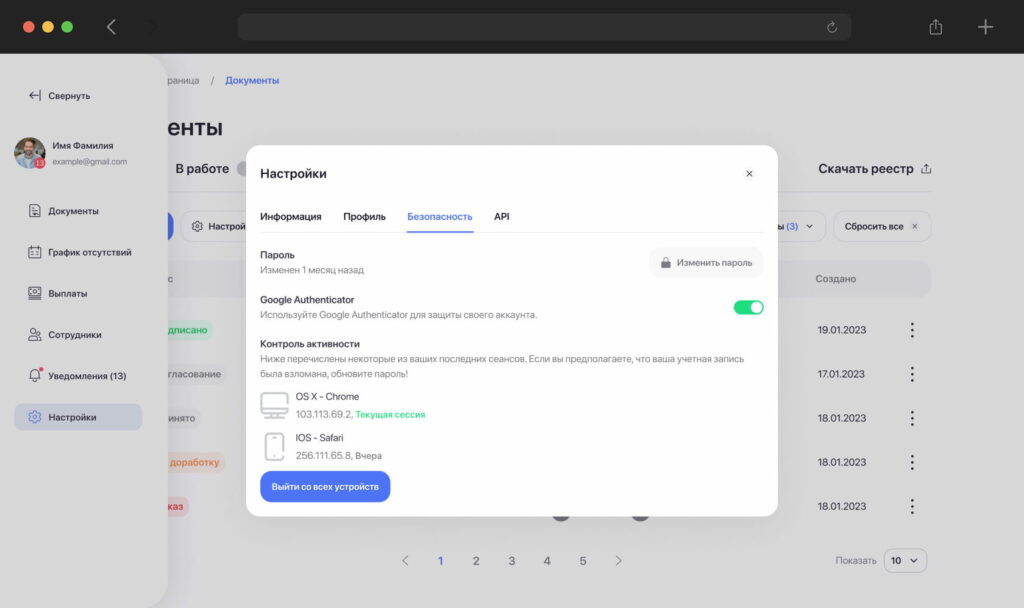Image resolution: width=1024 pixels, height=608 pixels.
Task: Click the Настройки gear icon in sidebar
Action: (x=35, y=417)
